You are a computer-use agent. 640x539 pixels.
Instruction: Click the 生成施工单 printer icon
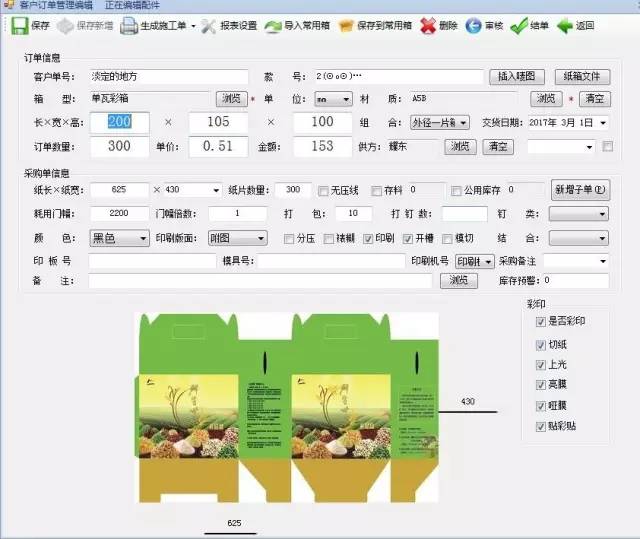point(129,26)
